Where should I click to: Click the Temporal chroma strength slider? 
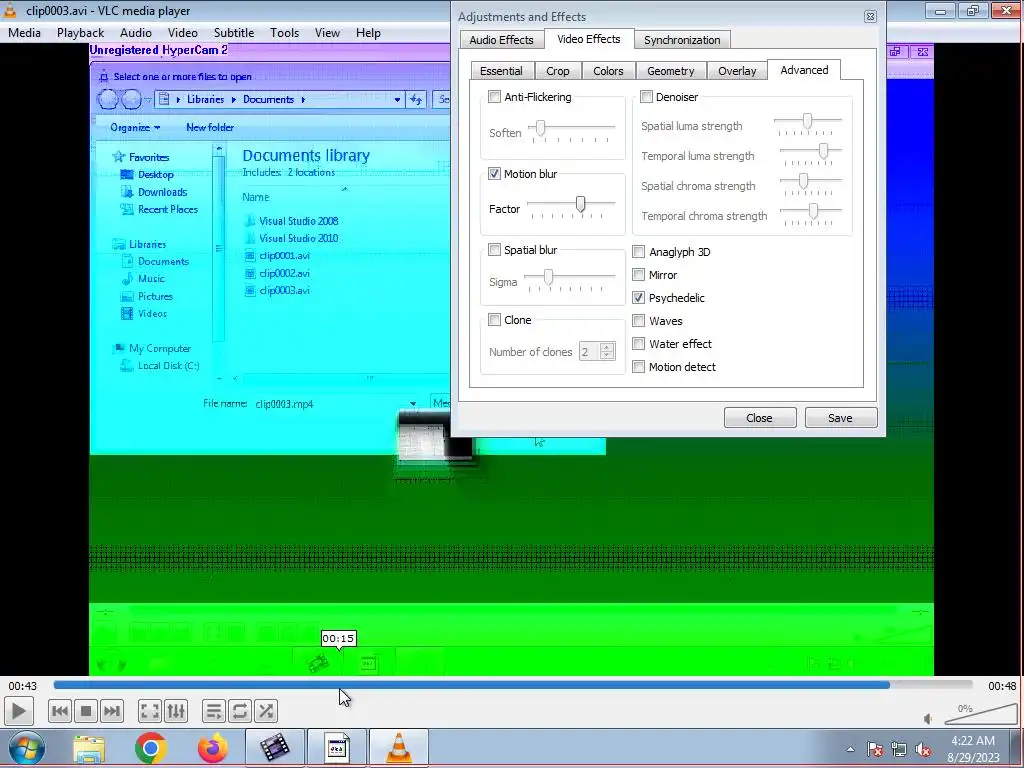pos(811,213)
